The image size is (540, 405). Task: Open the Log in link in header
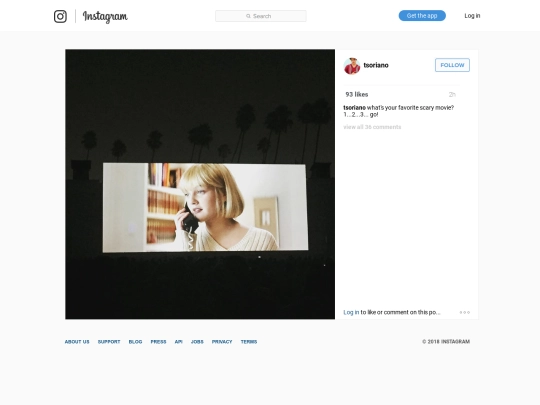click(472, 15)
